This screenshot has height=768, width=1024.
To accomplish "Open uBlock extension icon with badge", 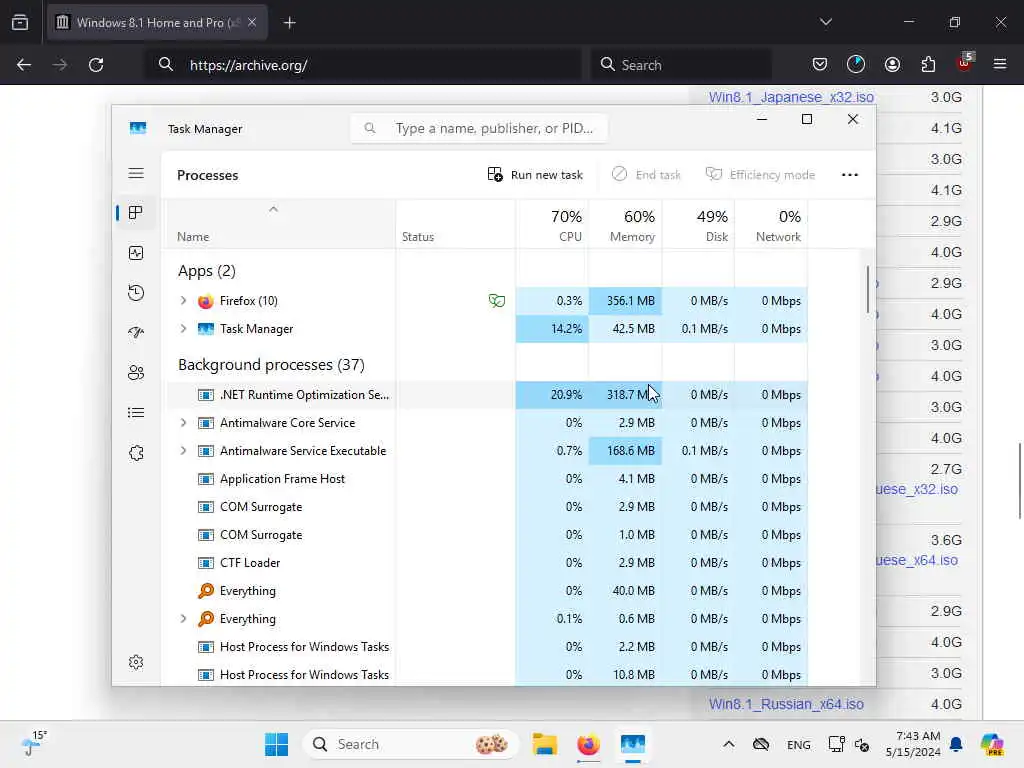I will (x=965, y=63).
